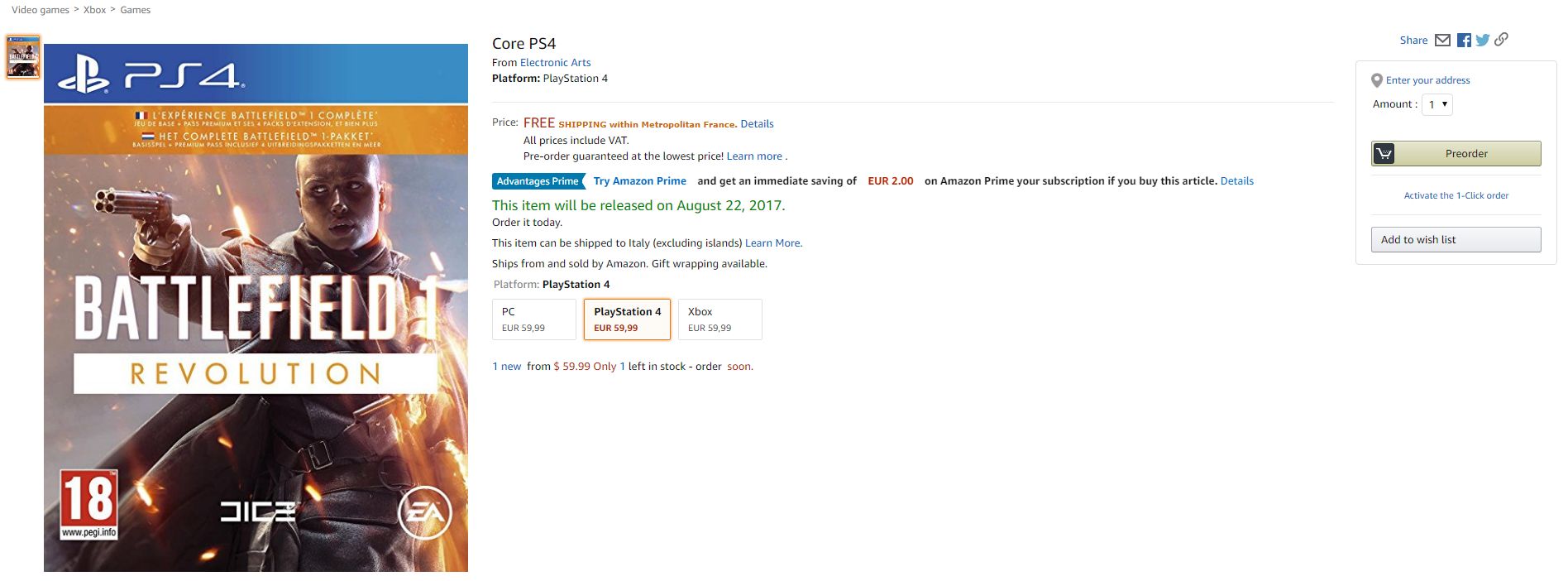Open the Amount quantity dropdown
The image size is (1568, 581).
click(1437, 104)
